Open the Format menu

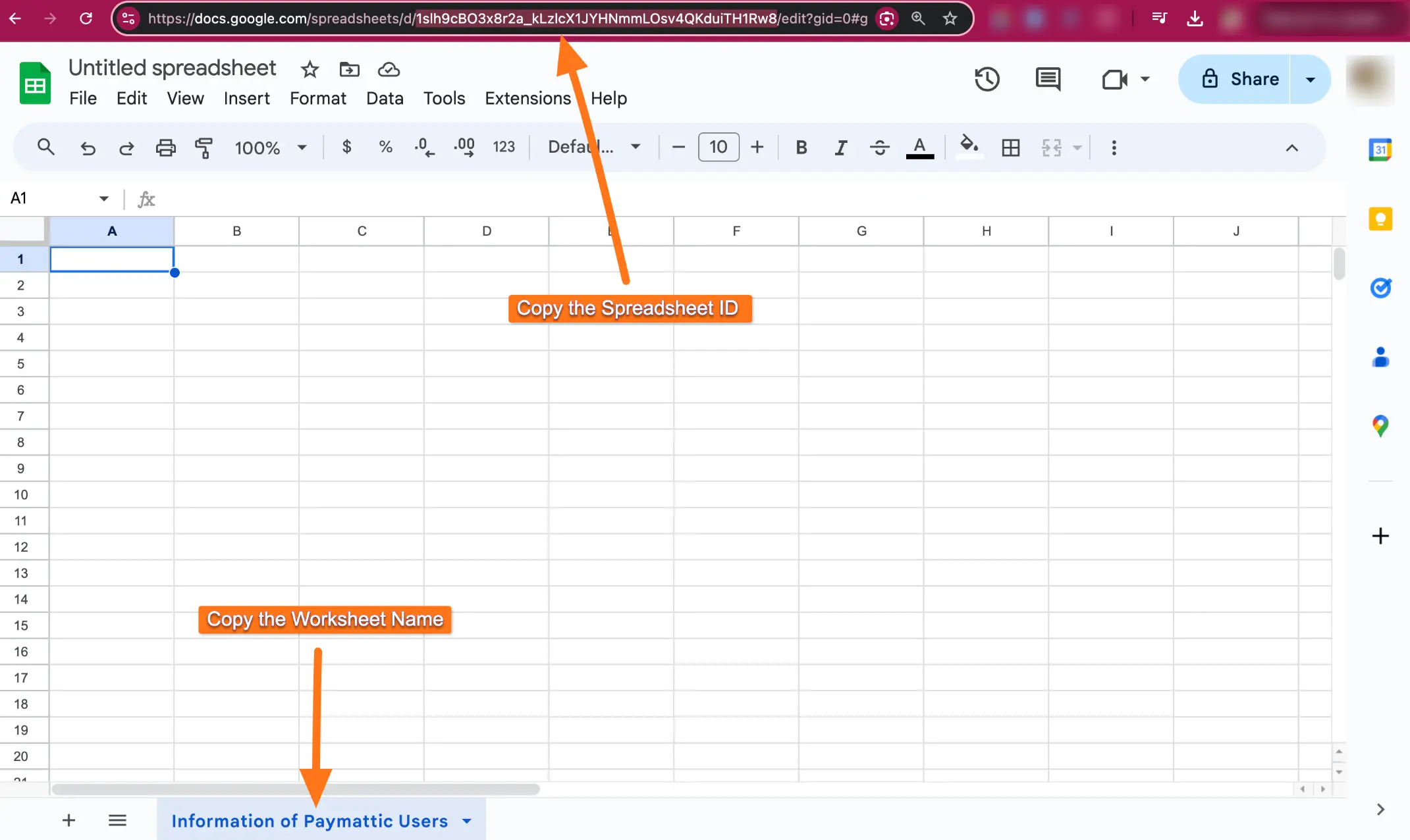(317, 98)
